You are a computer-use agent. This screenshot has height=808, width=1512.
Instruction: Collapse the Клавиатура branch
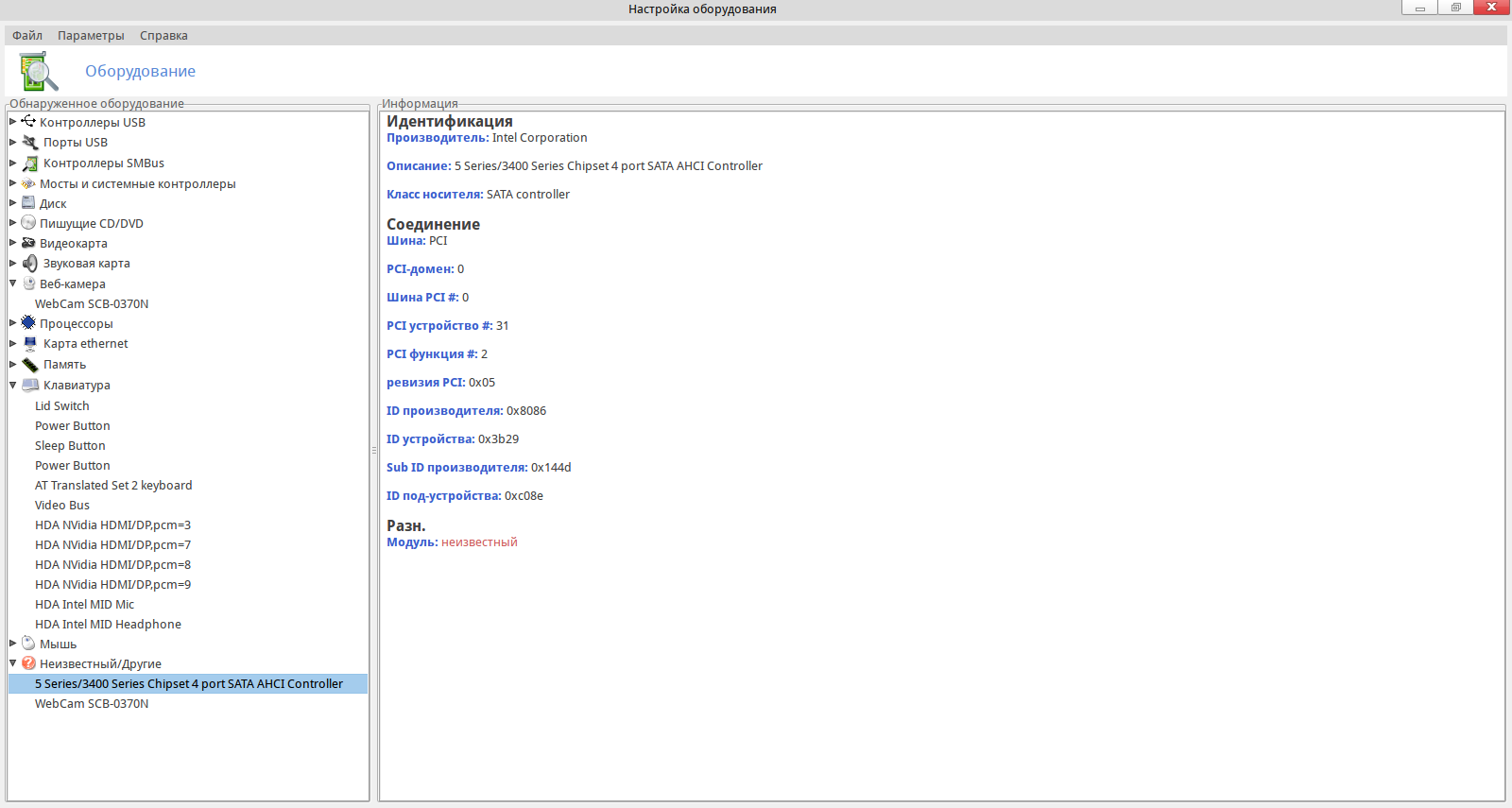coord(13,385)
